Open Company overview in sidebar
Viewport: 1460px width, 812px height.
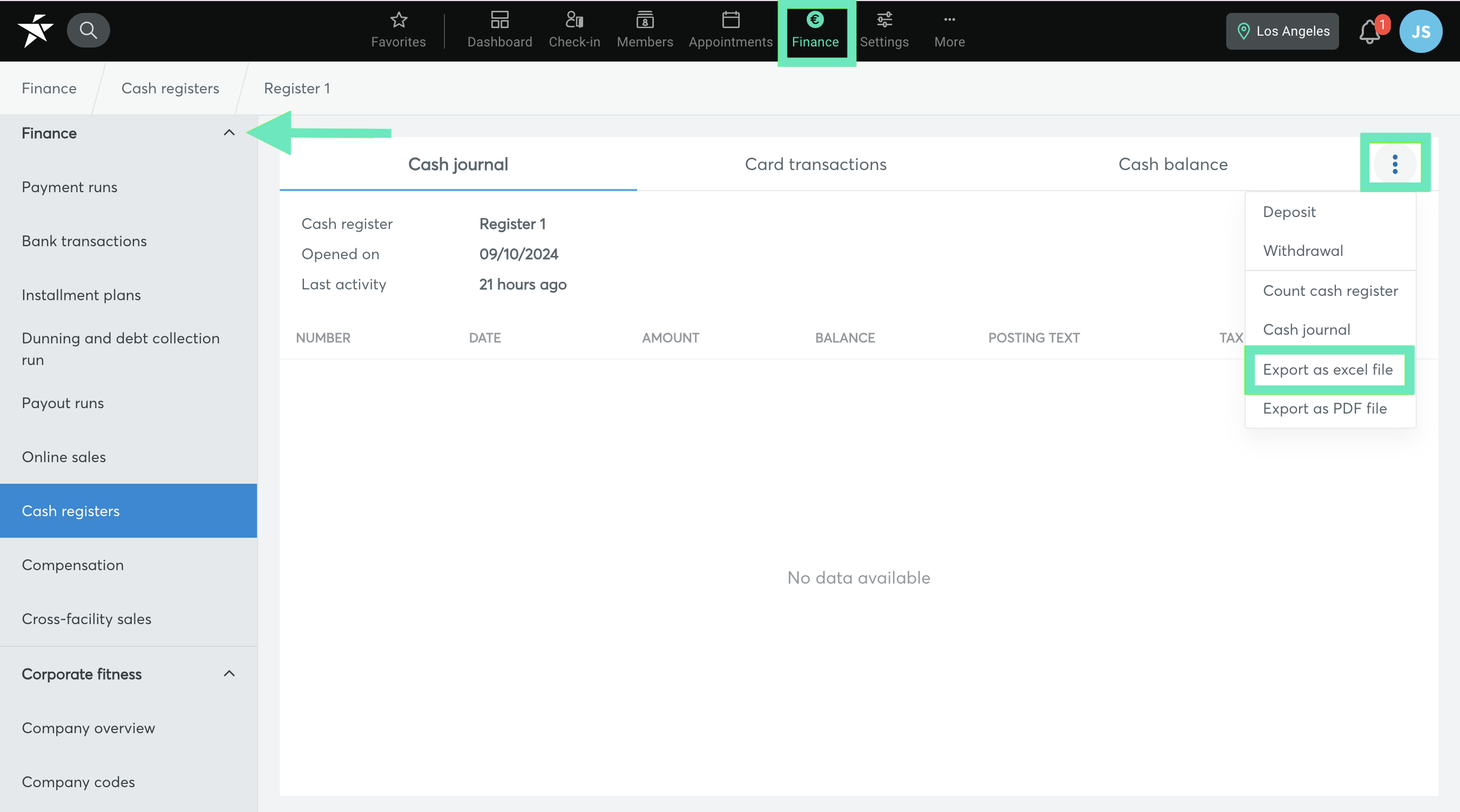click(128, 728)
